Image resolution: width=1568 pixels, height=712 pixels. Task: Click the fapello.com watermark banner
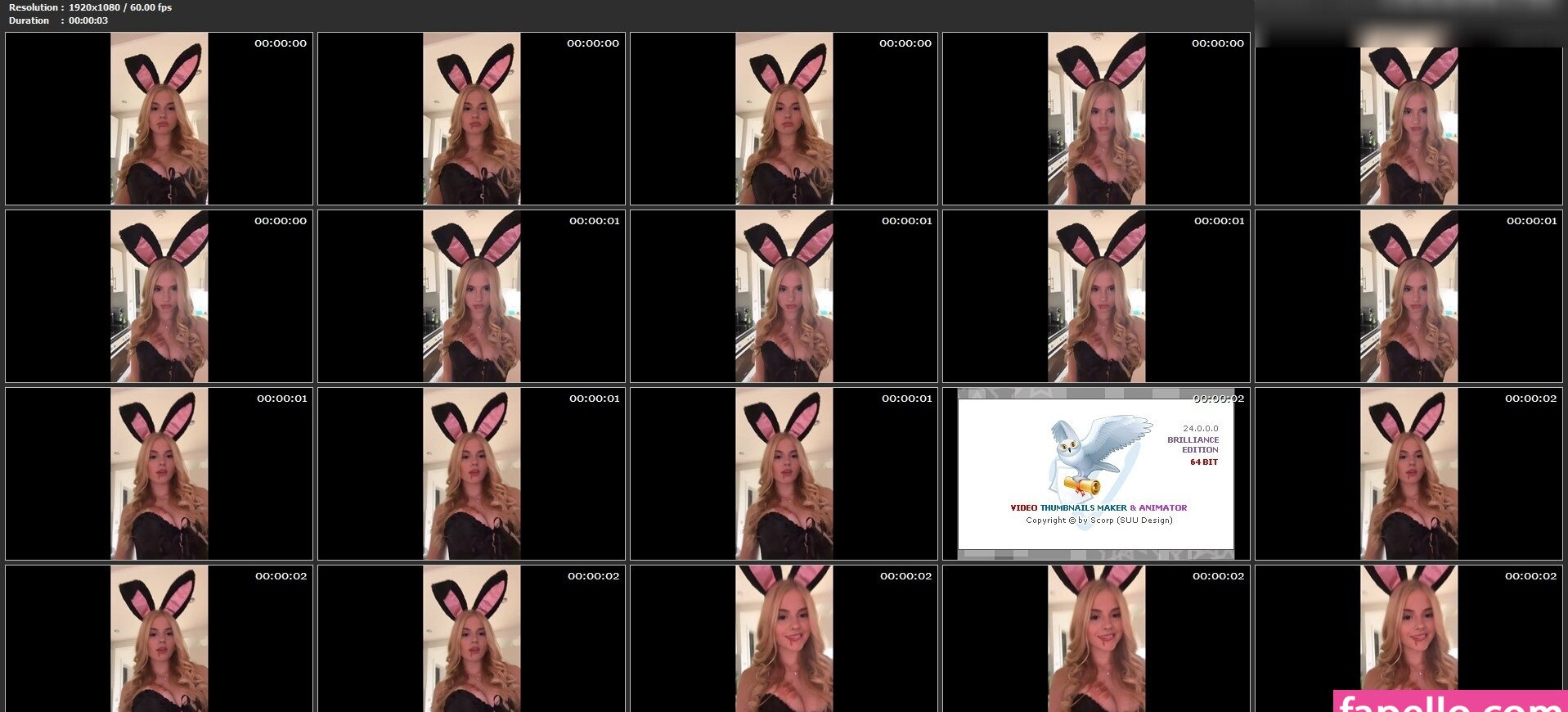pyautogui.click(x=1450, y=702)
